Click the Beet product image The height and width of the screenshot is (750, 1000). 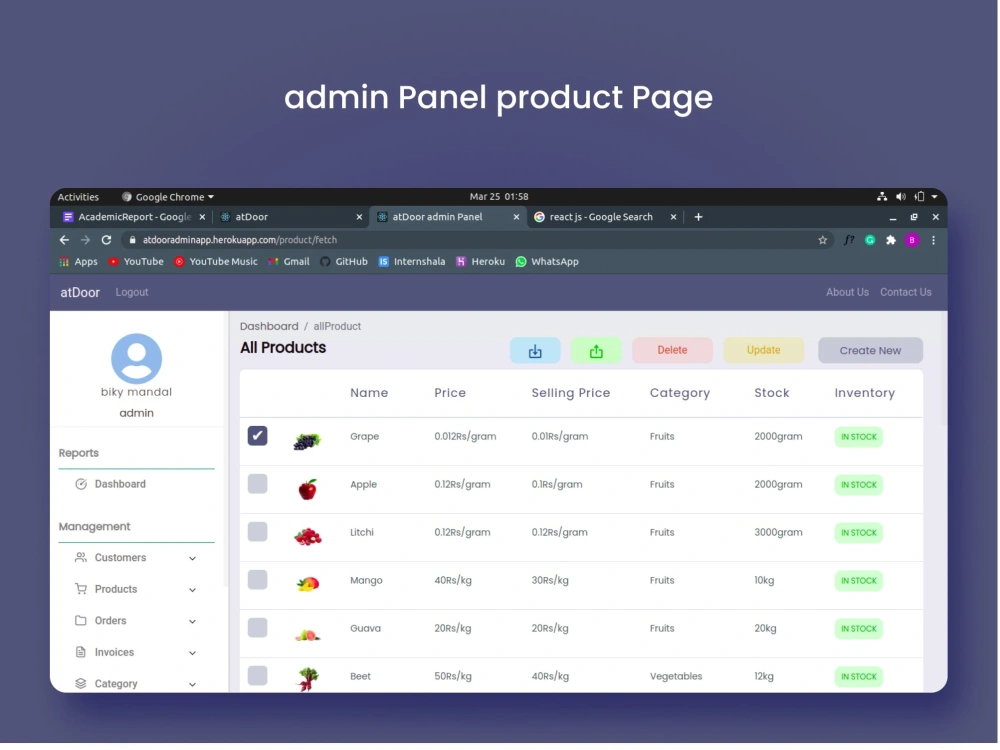point(308,679)
